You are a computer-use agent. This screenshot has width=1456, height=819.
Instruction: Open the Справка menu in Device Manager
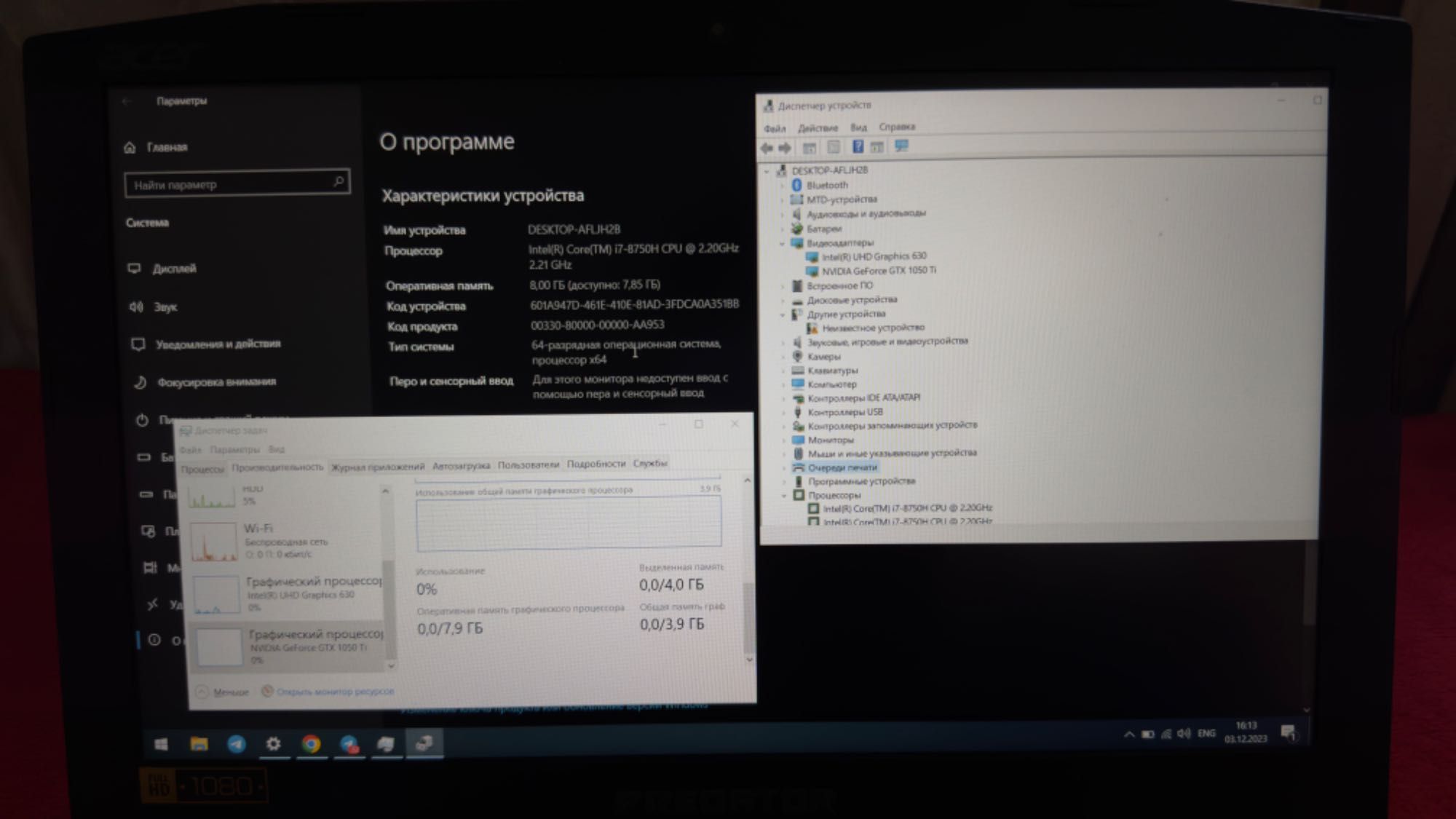pos(896,127)
